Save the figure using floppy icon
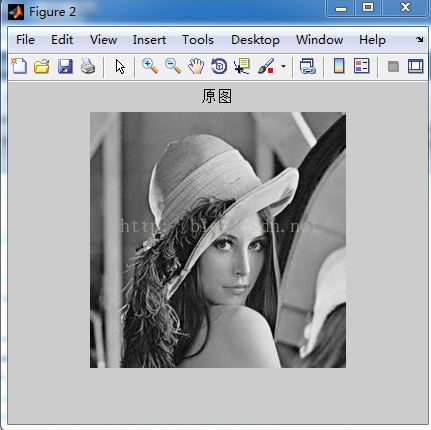This screenshot has height=430, width=431. point(65,66)
